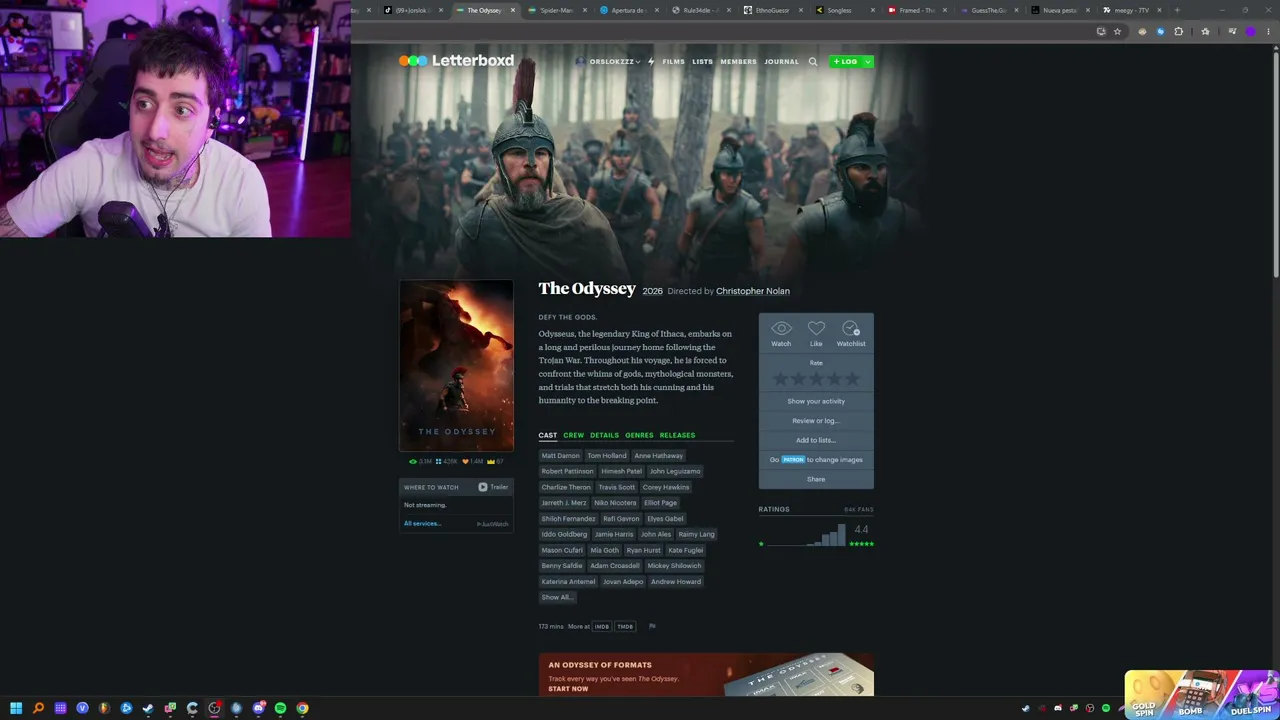Open the IMDb link
1280x720 pixels.
click(x=602, y=627)
